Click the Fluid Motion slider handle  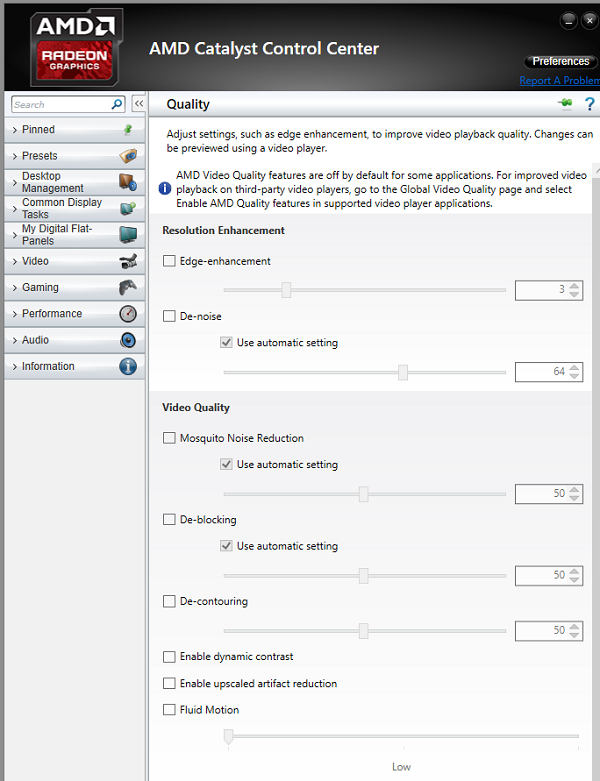[228, 736]
